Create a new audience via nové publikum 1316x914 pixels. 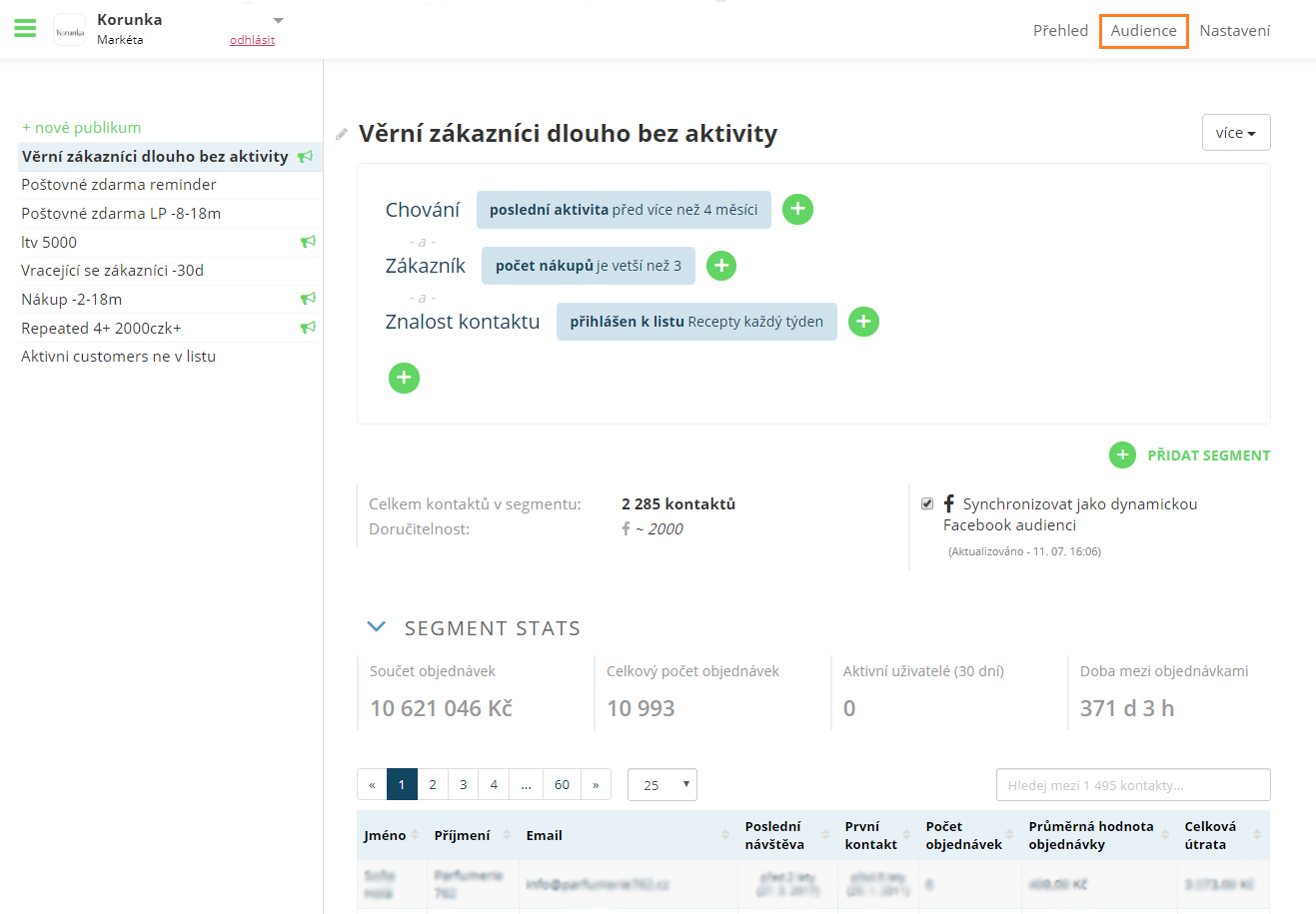[x=82, y=128]
